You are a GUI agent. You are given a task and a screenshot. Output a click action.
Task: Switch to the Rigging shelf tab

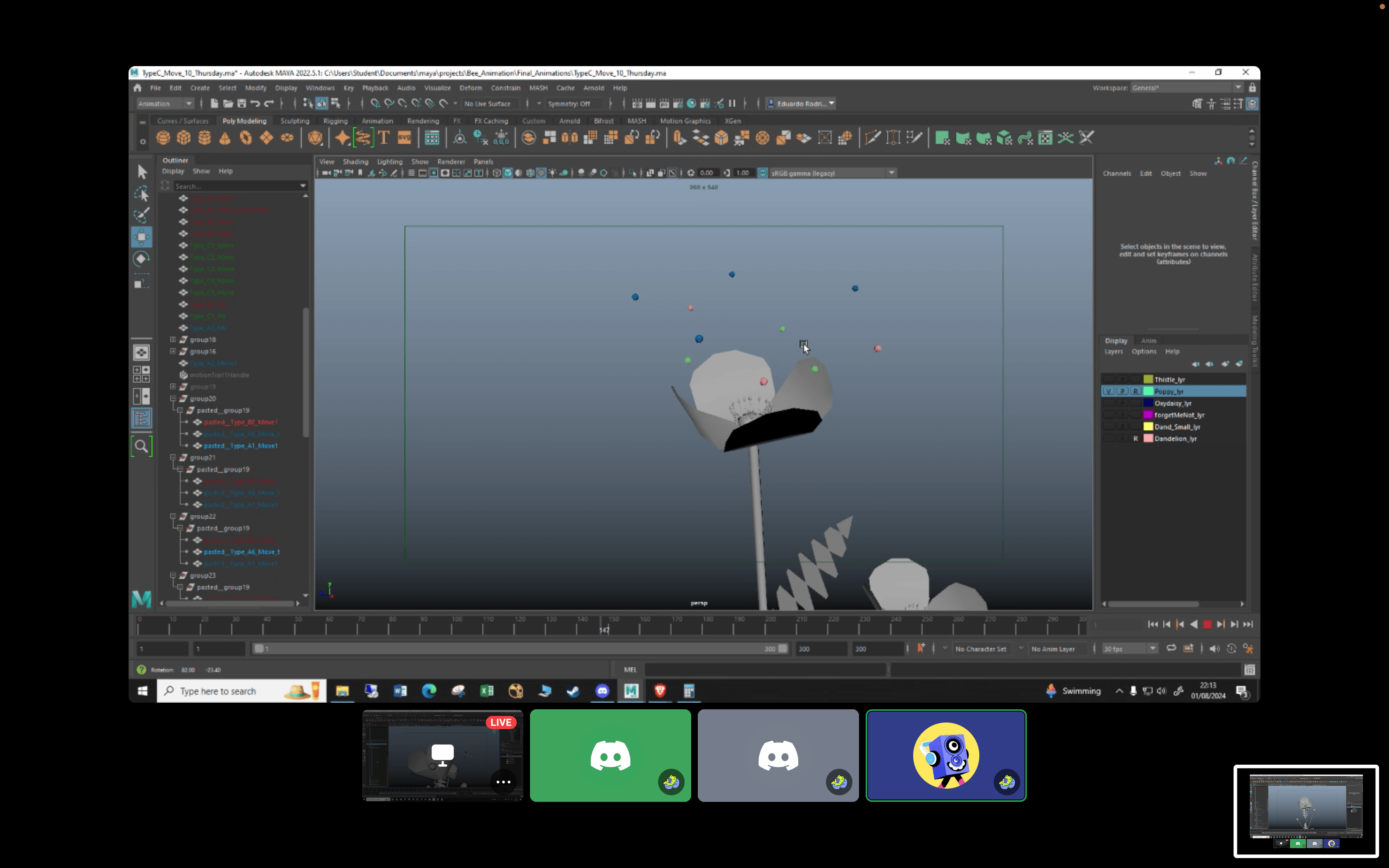pos(335,121)
